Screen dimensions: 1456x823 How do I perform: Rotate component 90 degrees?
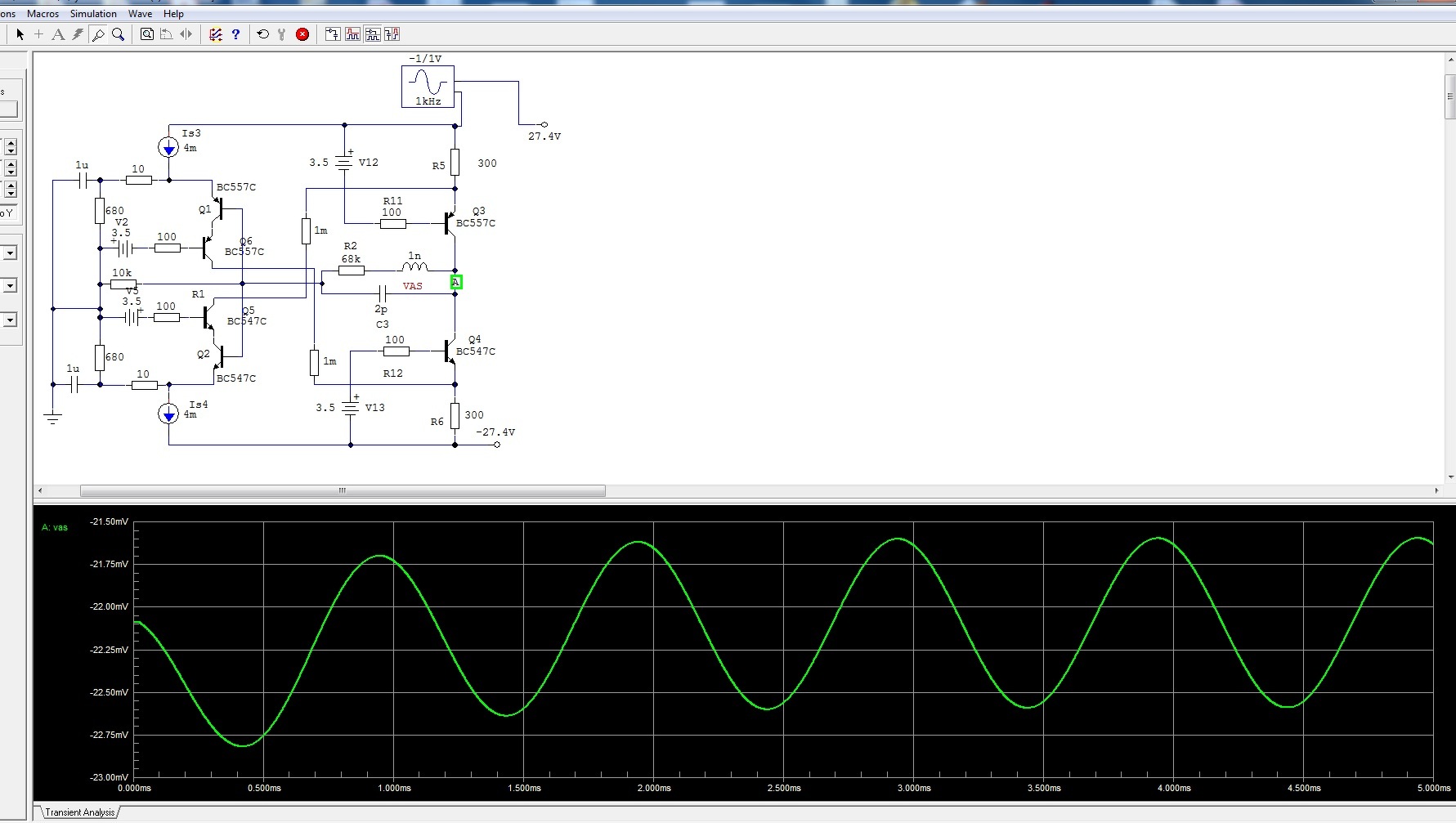[167, 34]
